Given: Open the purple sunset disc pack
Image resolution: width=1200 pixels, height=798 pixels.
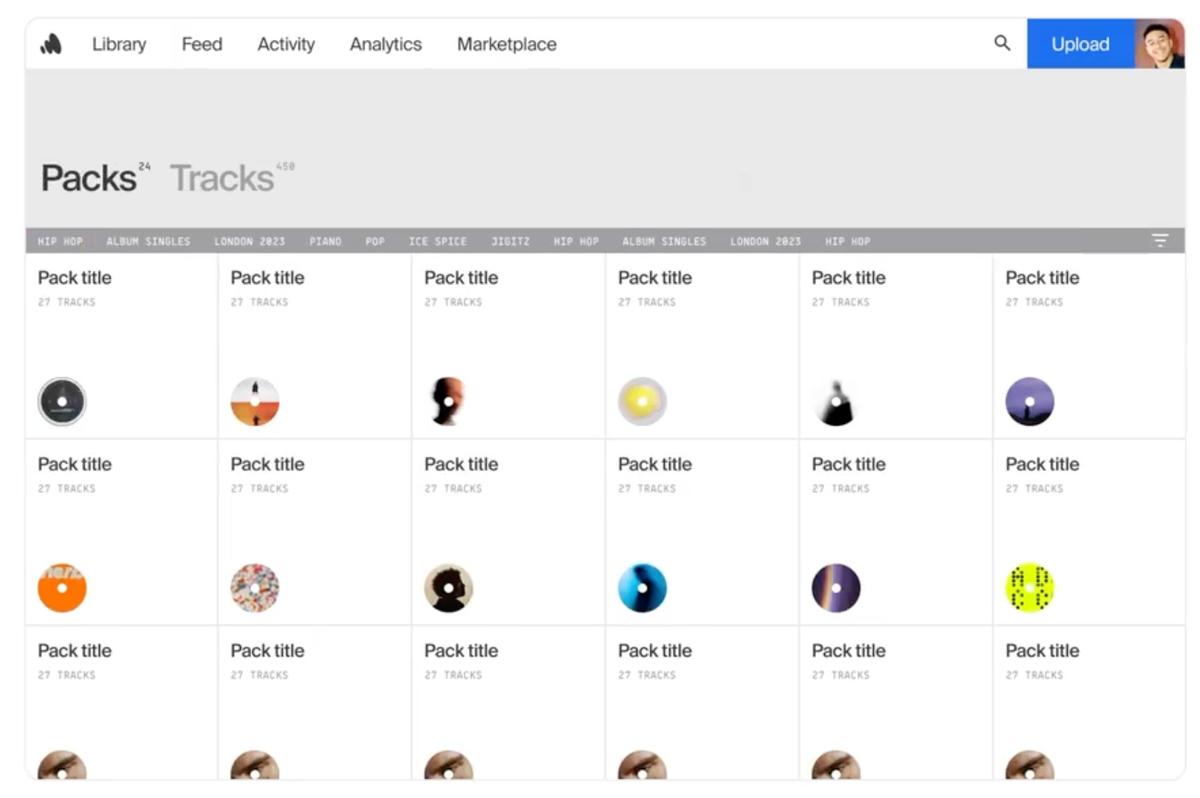Looking at the screenshot, I should [x=1030, y=402].
